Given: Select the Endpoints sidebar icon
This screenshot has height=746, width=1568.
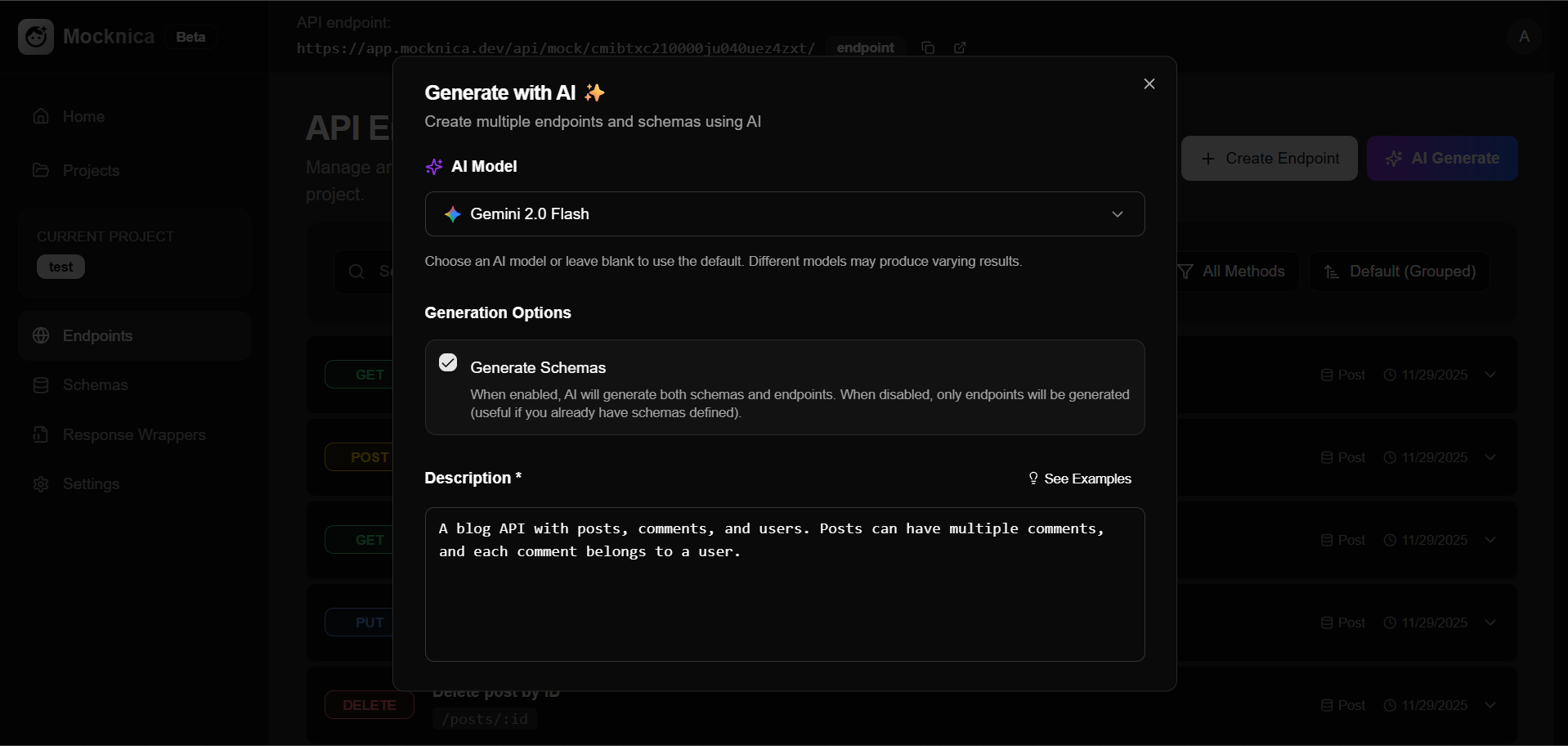Looking at the screenshot, I should coord(40,336).
